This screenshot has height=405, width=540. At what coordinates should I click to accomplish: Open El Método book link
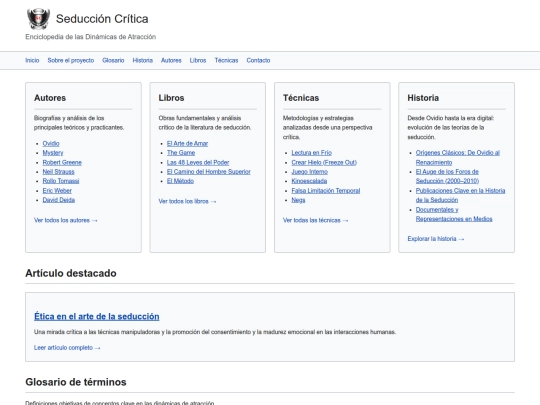[x=180, y=181]
